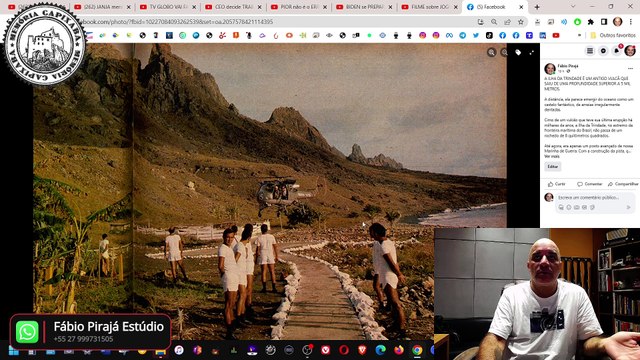640x360 pixels.
Task: Open the Outros favoritos folder
Action: tap(613, 36)
